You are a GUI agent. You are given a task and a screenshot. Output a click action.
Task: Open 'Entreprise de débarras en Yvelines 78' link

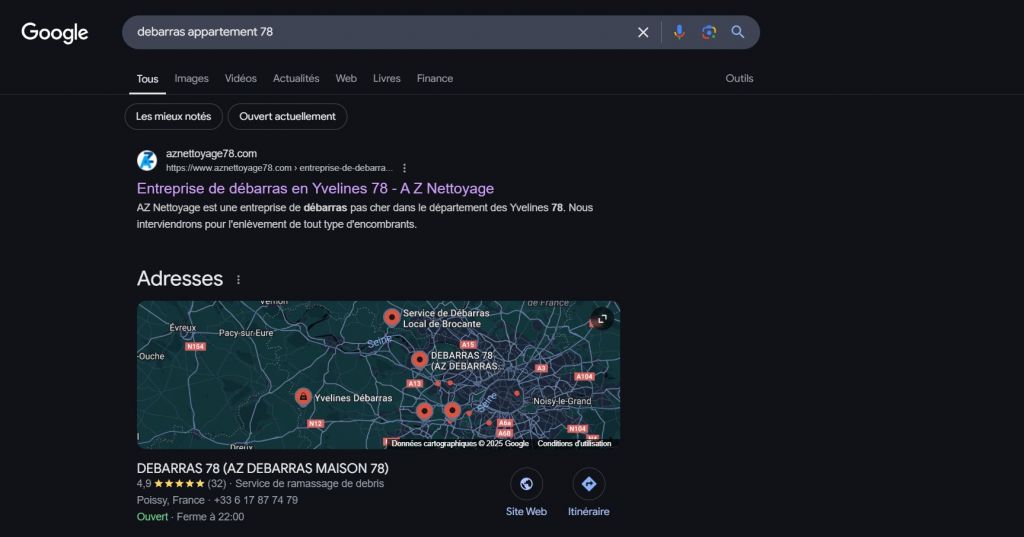[x=315, y=188]
